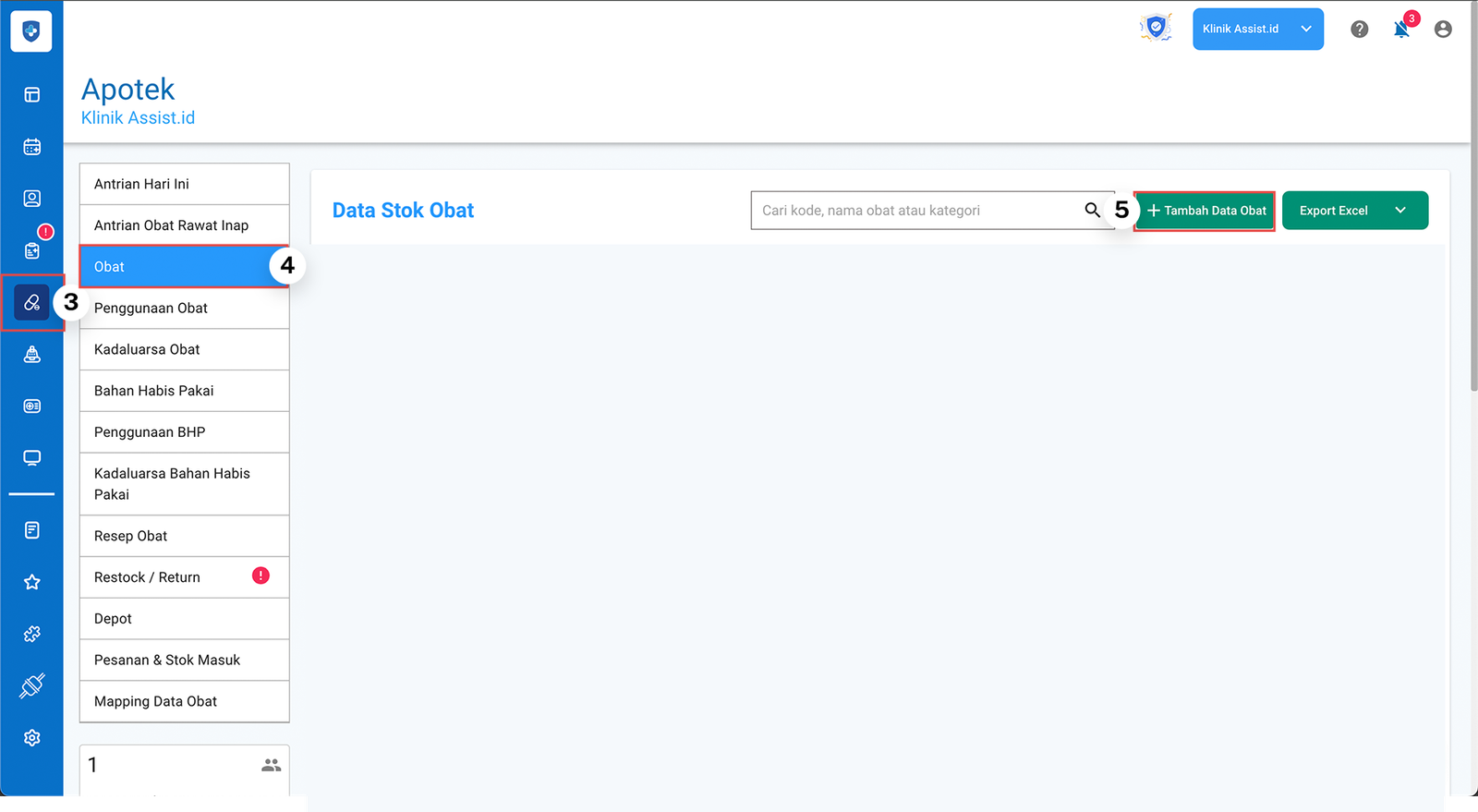Open the settings gear in sidebar
The image size is (1478, 812).
(x=32, y=737)
